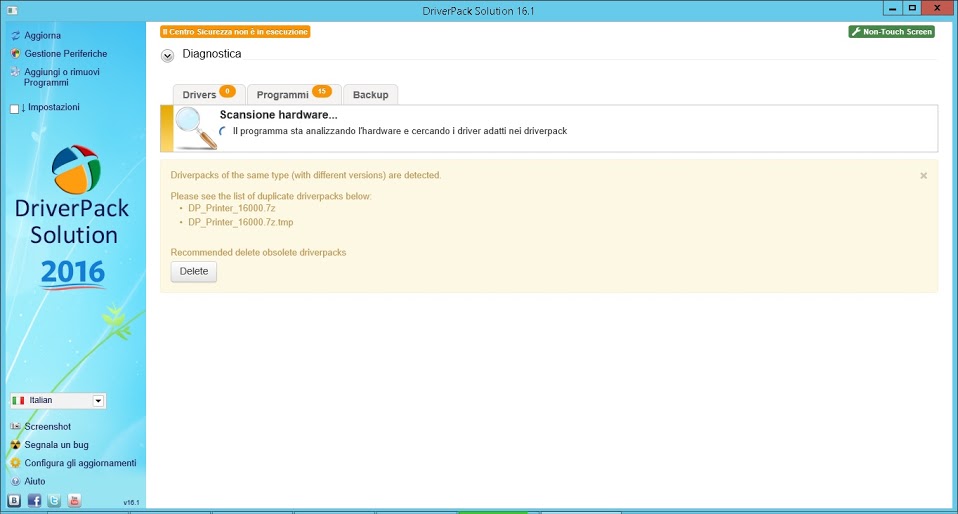Maximize the DriverPack Solution window
This screenshot has height=514, width=958.
pos(912,9)
